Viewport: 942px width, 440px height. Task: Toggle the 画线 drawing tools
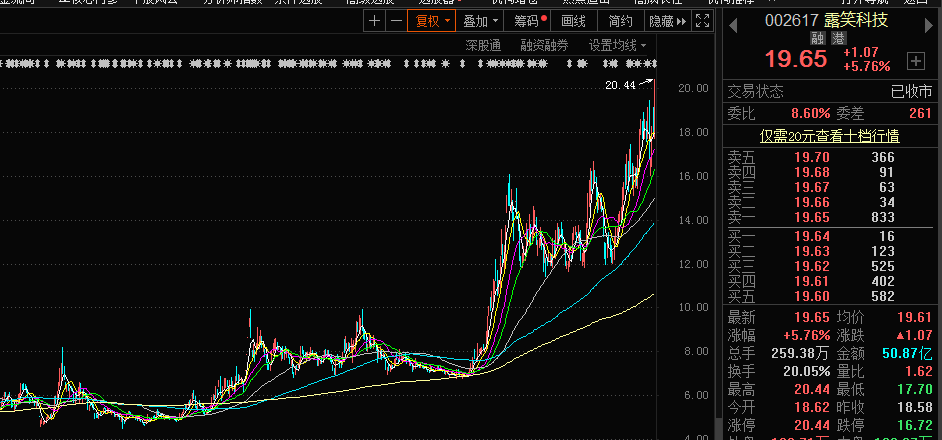tap(573, 20)
